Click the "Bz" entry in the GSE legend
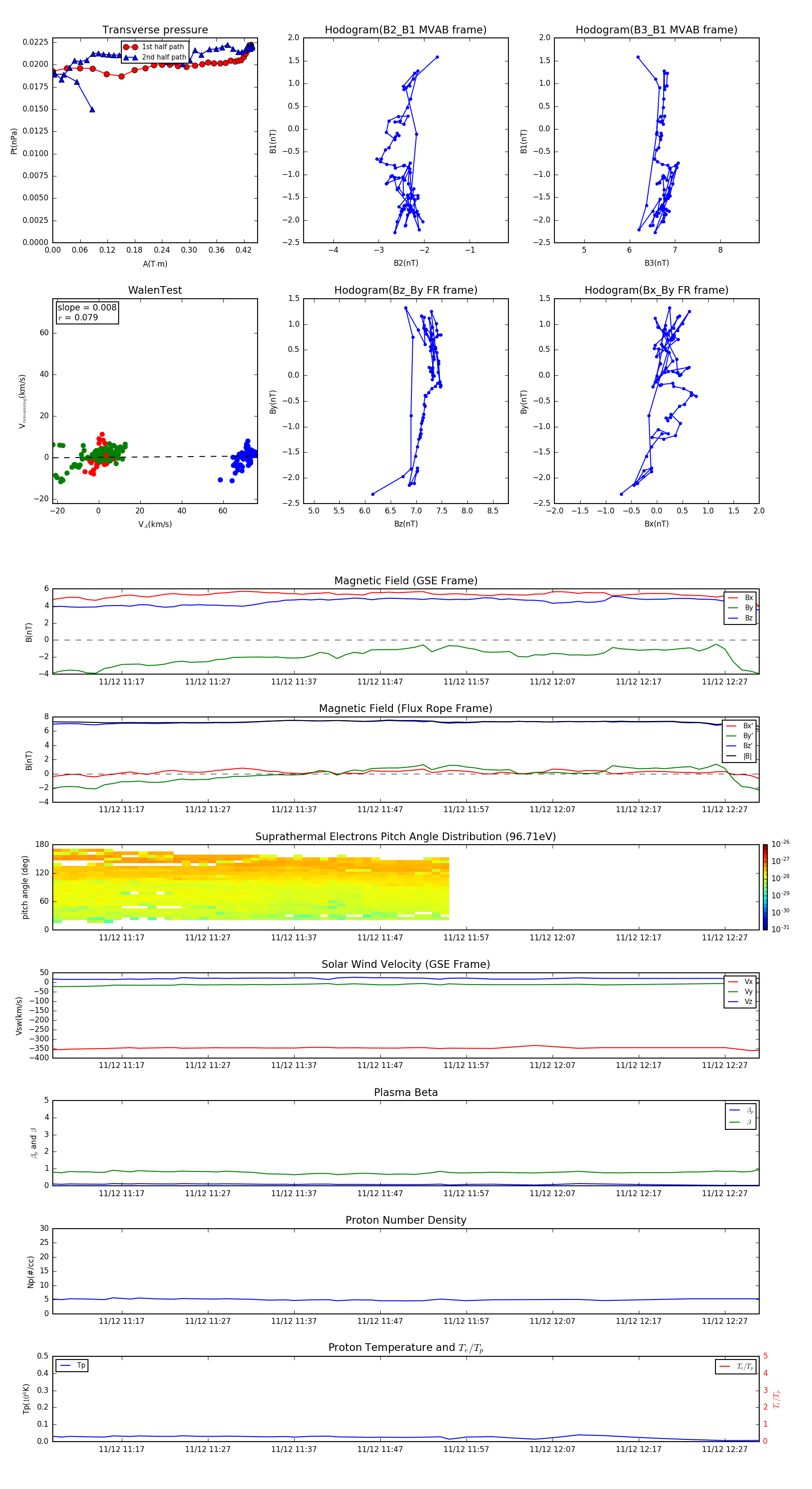Image resolution: width=812 pixels, height=1489 pixels. click(x=740, y=618)
